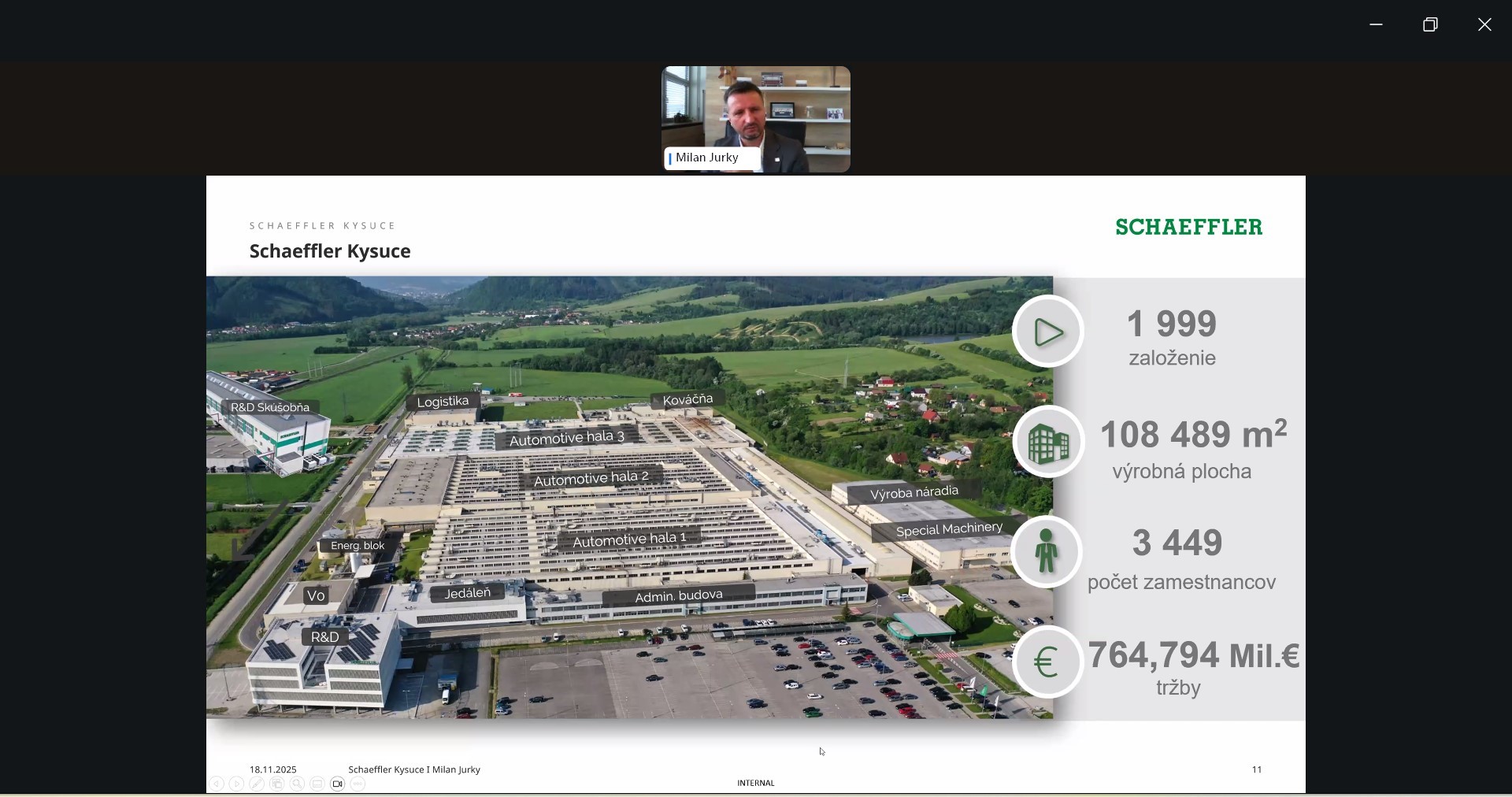Open the pen and laser pointer tools
Screen dimensions: 1512x797
(257, 784)
